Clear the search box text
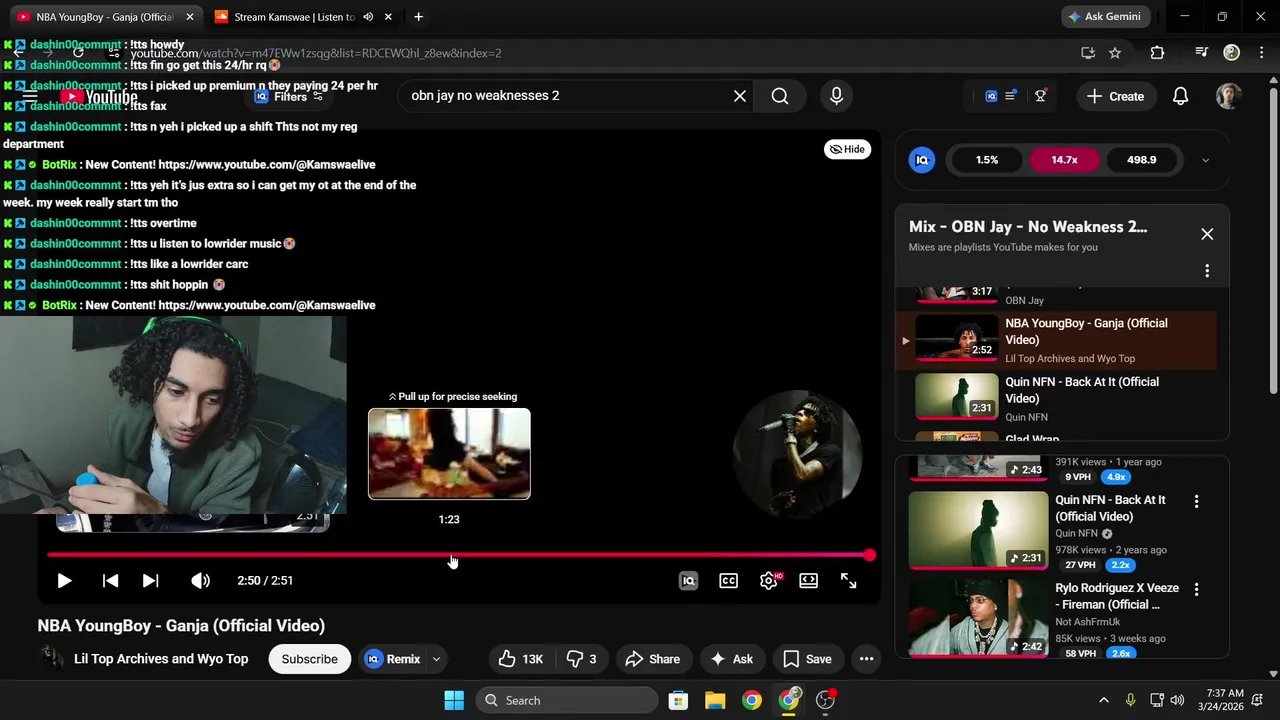This screenshot has width=1280, height=720. [740, 96]
